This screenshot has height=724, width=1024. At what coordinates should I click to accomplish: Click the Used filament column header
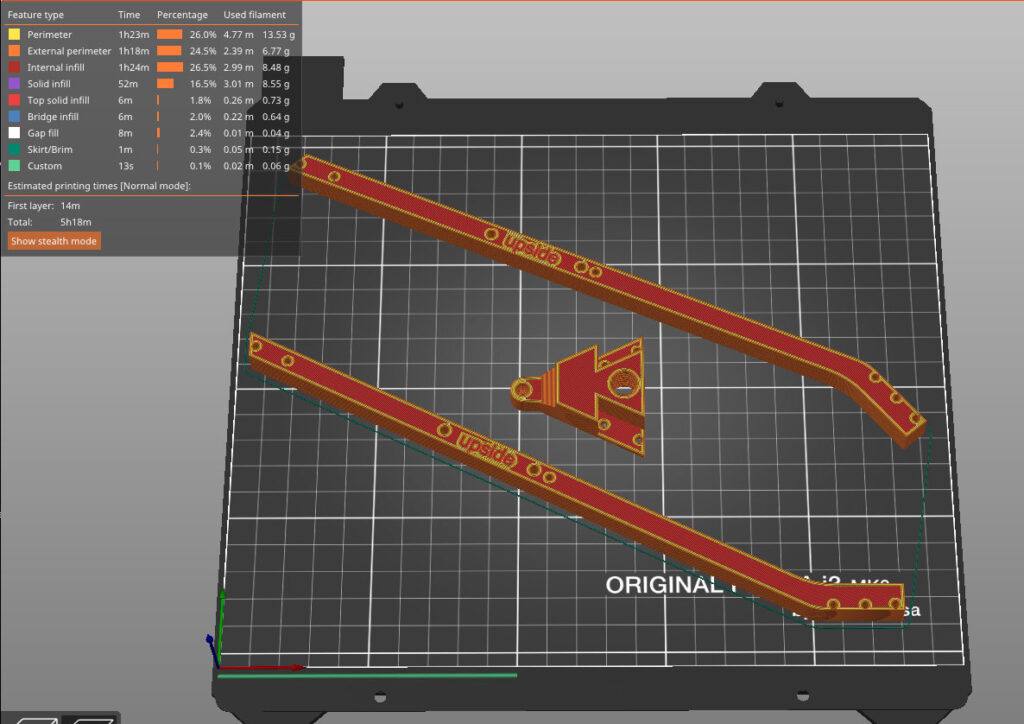click(x=255, y=14)
